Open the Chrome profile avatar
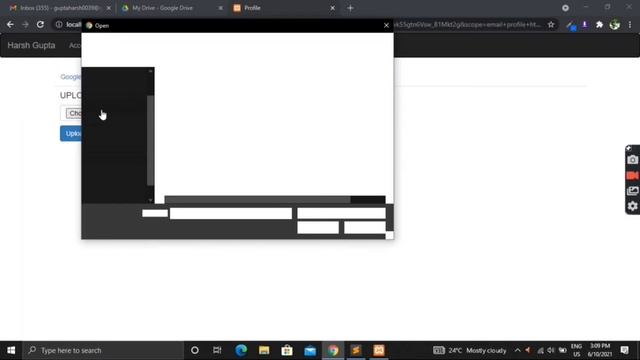This screenshot has height=360, width=640. (x=614, y=24)
